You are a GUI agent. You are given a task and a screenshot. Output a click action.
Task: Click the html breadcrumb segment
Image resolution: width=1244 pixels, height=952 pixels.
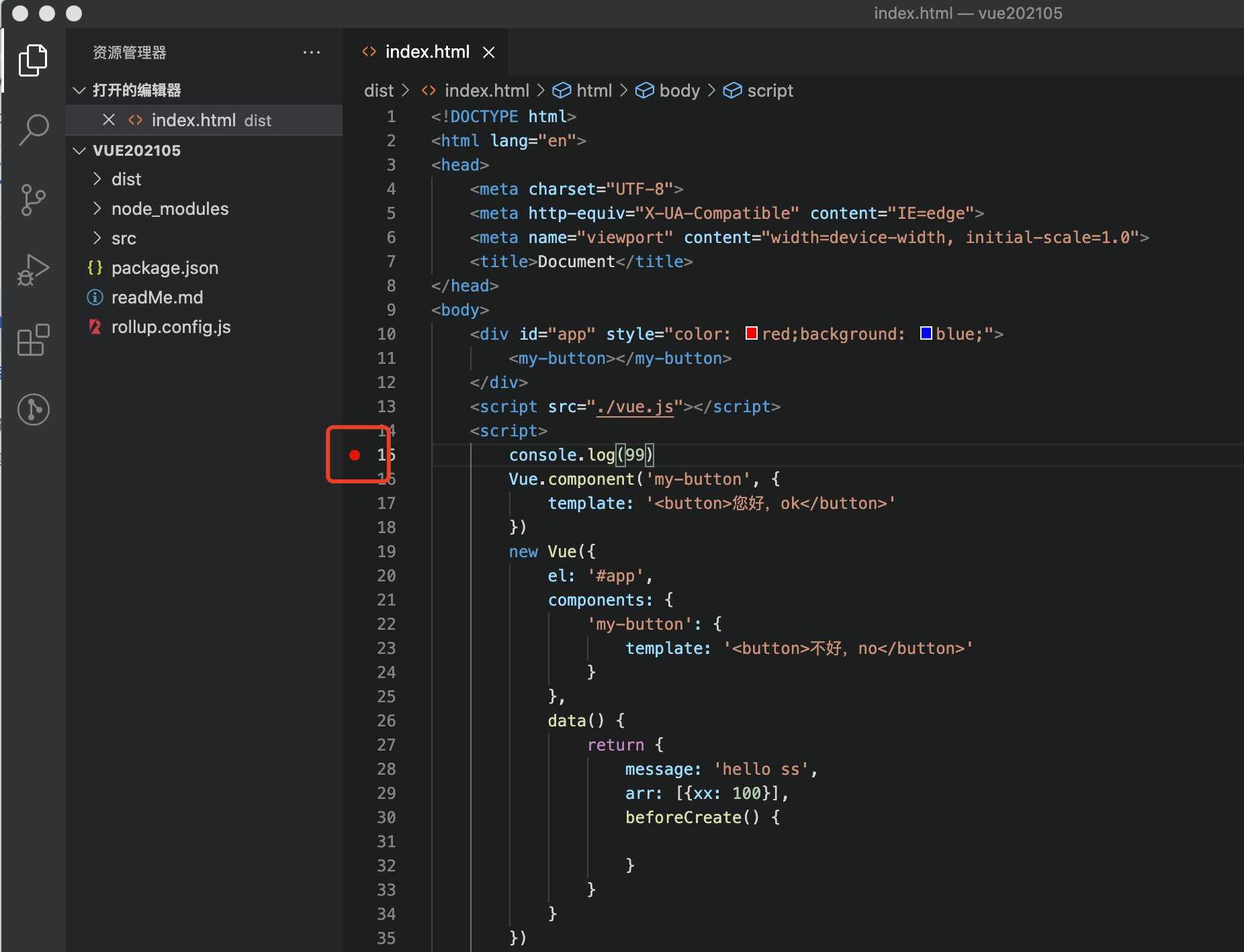tap(594, 91)
